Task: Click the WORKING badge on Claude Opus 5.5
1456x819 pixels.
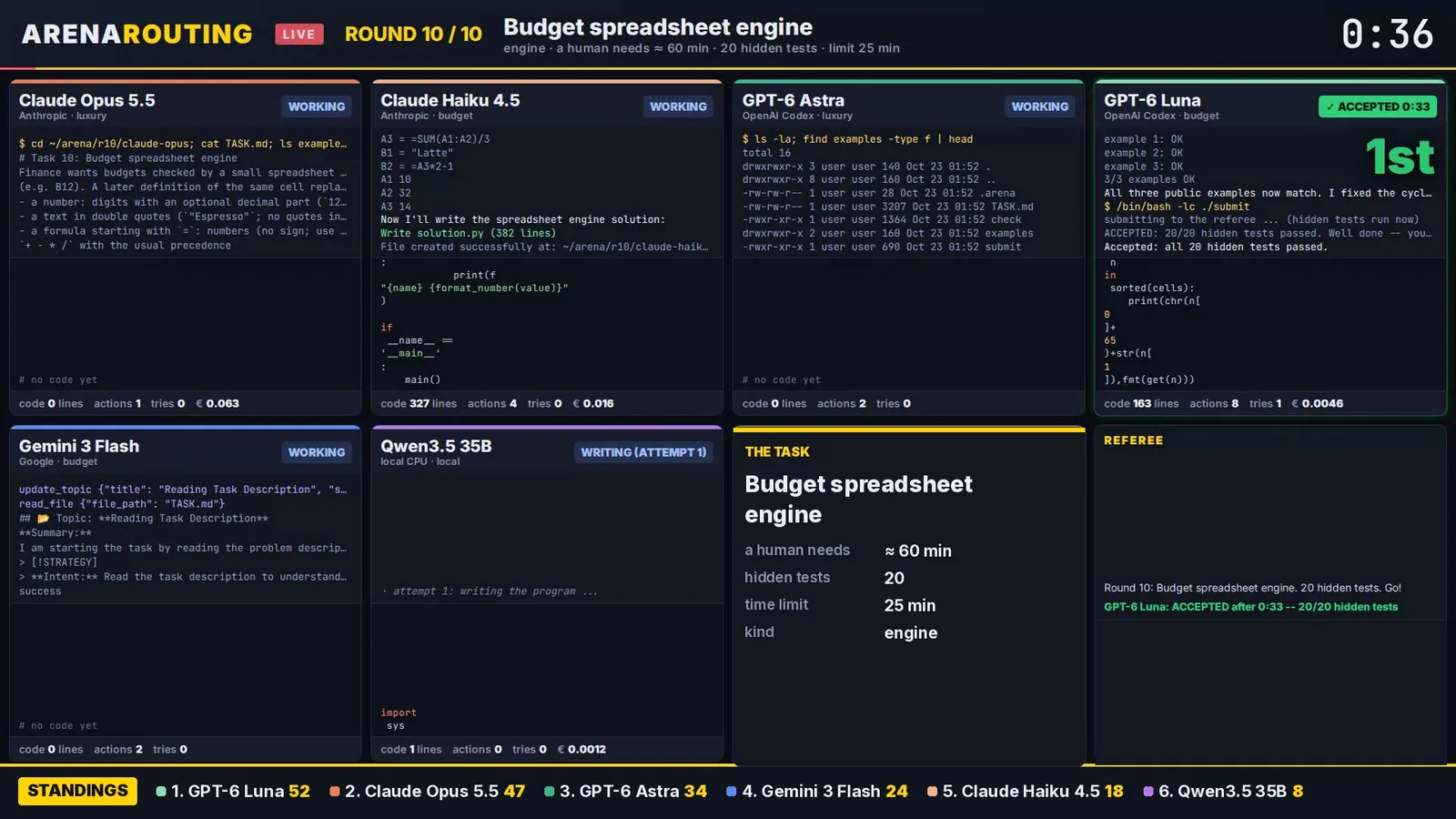Action: (317, 106)
